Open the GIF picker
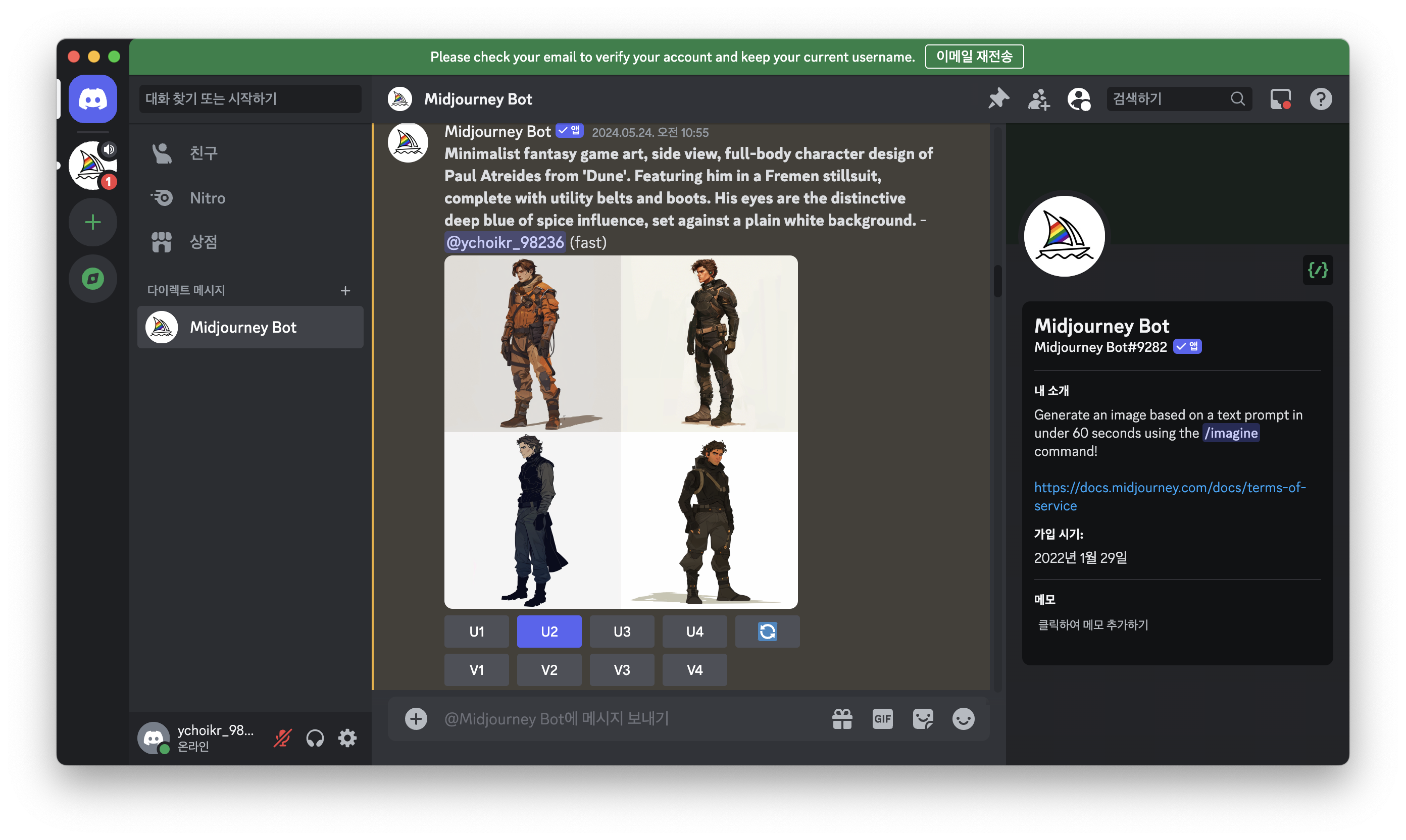This screenshot has height=840, width=1406. (882, 719)
